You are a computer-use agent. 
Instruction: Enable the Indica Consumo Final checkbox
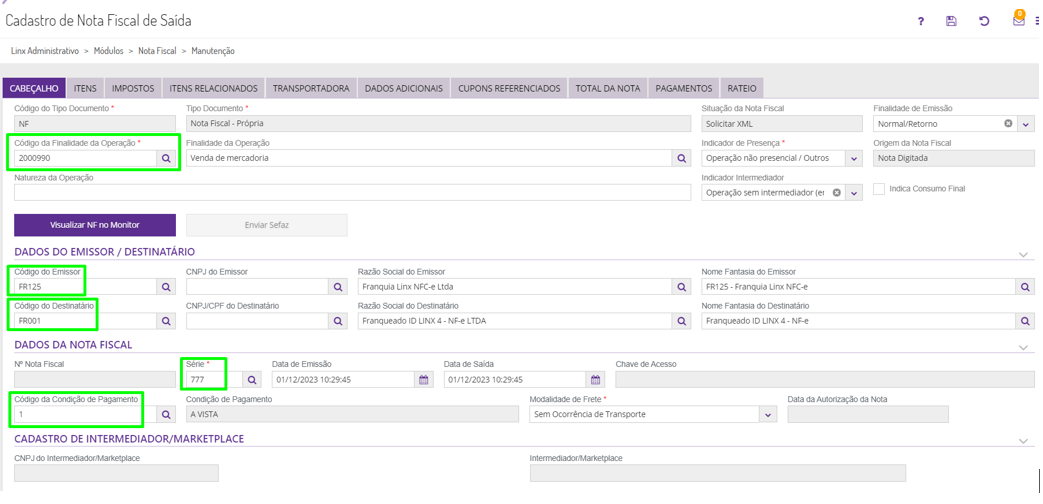879,189
